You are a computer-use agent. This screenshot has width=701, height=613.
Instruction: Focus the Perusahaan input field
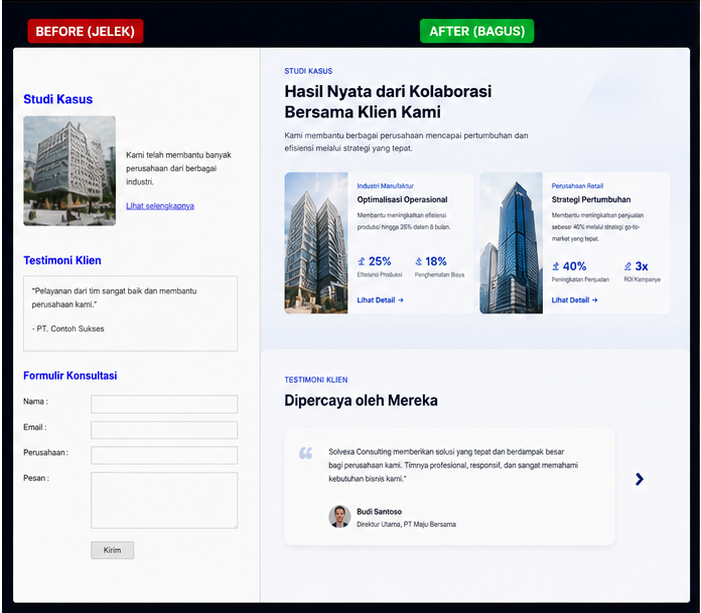click(x=164, y=455)
